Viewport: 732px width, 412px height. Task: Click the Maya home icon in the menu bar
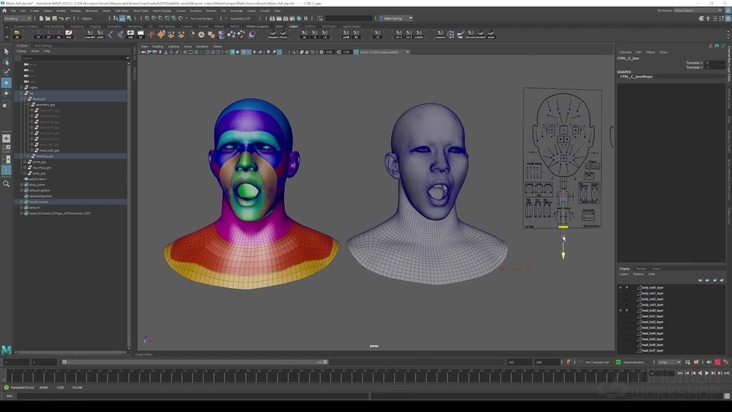click(x=4, y=11)
